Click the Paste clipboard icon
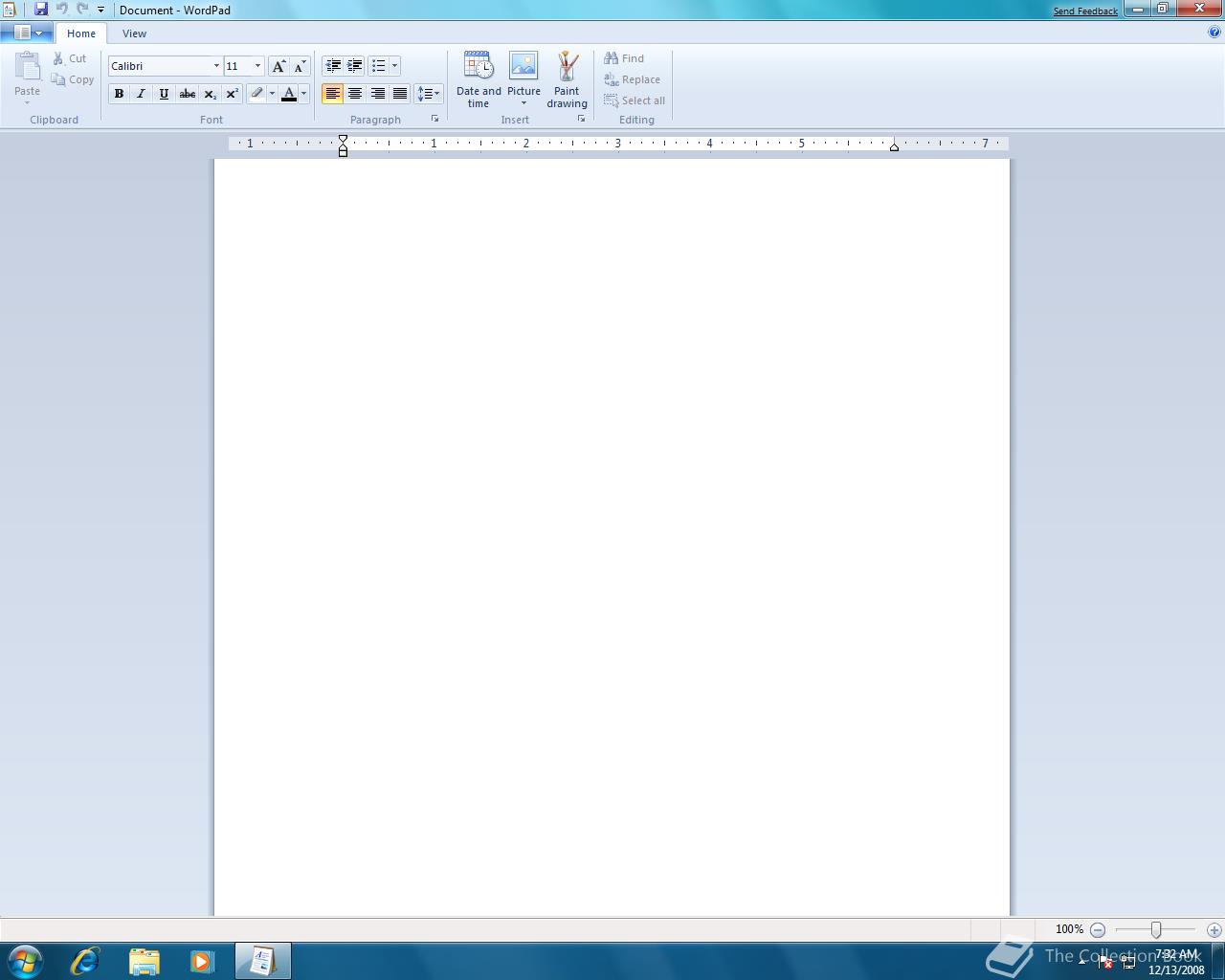 [x=28, y=67]
